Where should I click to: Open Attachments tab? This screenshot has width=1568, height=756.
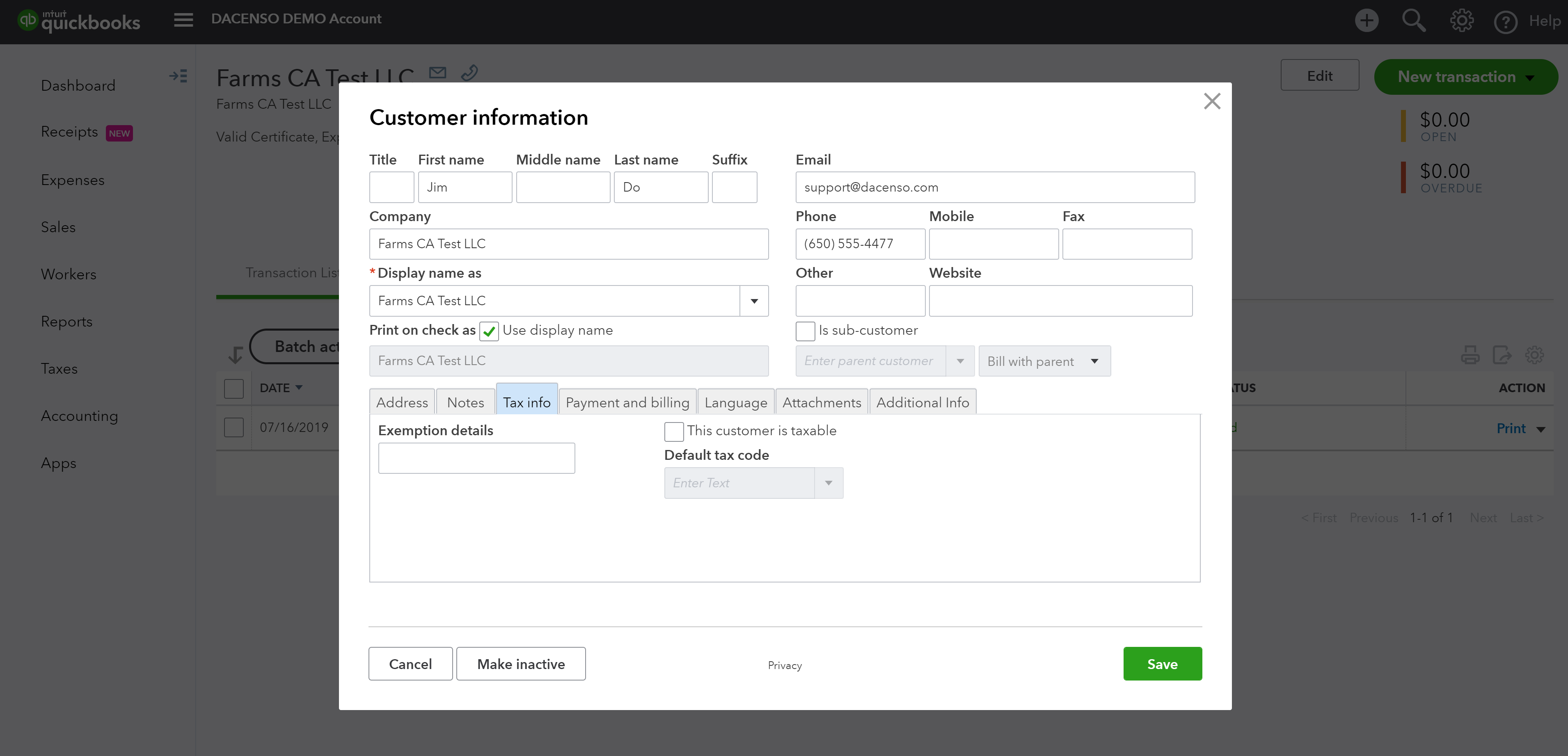[822, 402]
